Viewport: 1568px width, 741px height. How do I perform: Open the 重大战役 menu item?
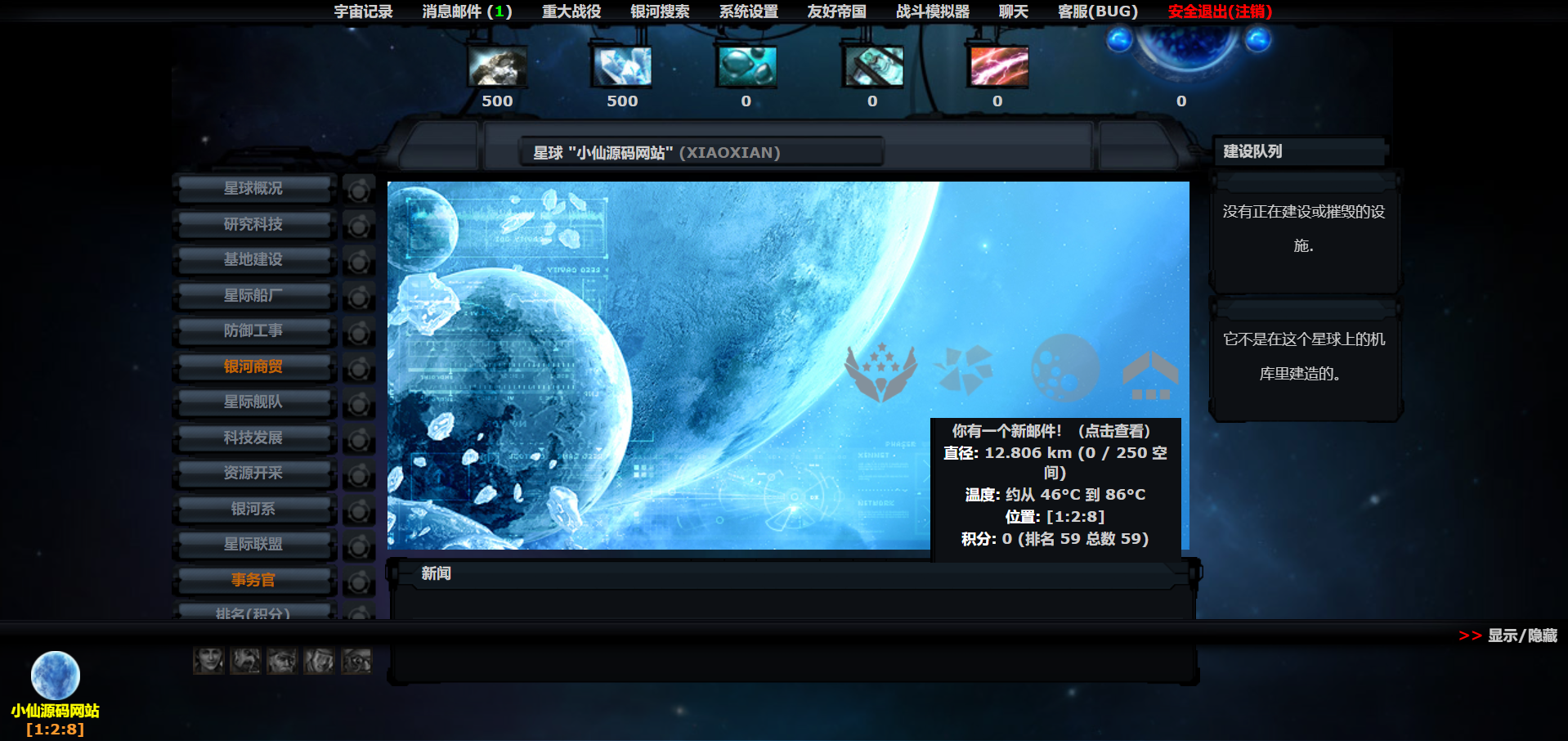(x=571, y=11)
